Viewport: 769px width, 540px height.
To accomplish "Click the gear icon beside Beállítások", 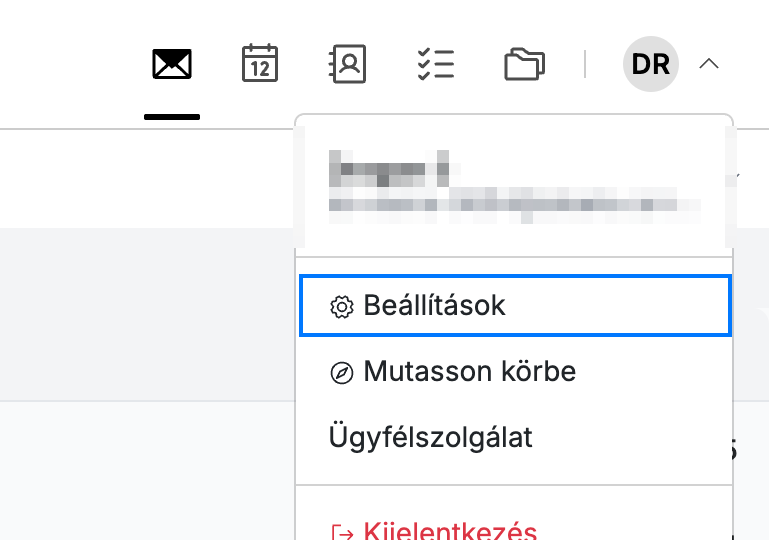I will (342, 307).
